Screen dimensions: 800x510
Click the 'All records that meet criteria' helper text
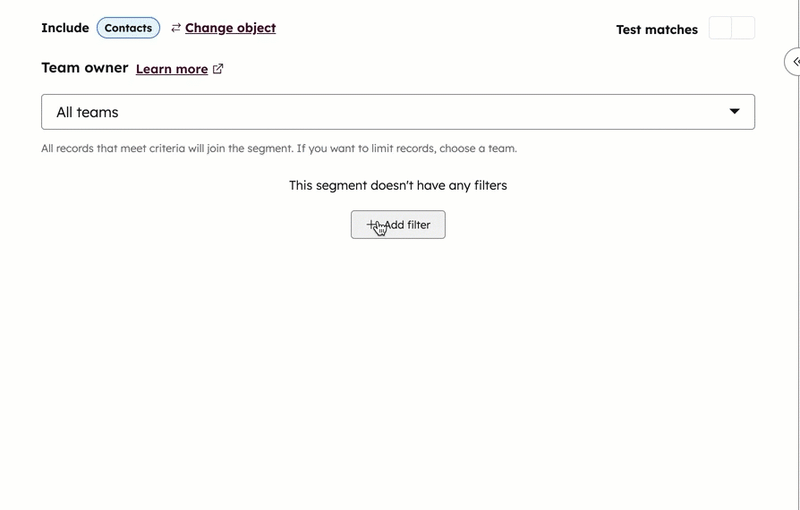tap(278, 148)
